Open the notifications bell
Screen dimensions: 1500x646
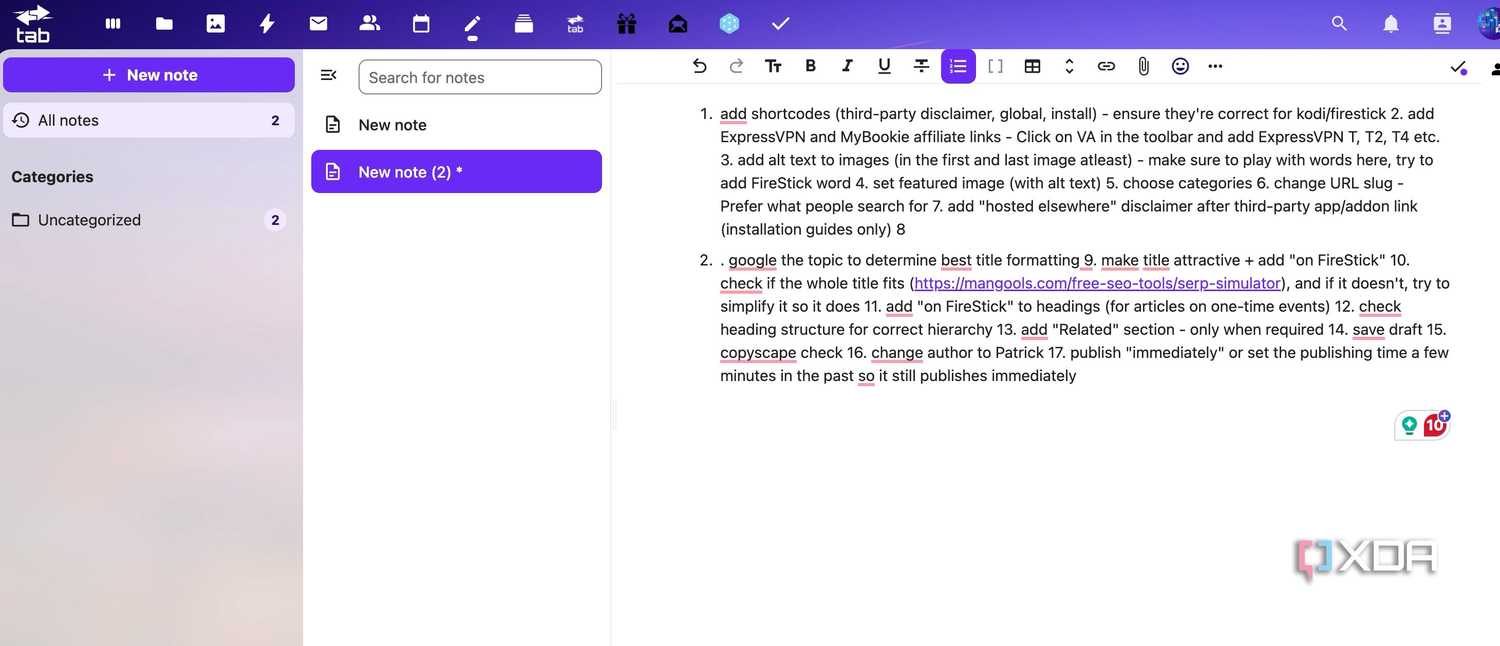click(1391, 23)
